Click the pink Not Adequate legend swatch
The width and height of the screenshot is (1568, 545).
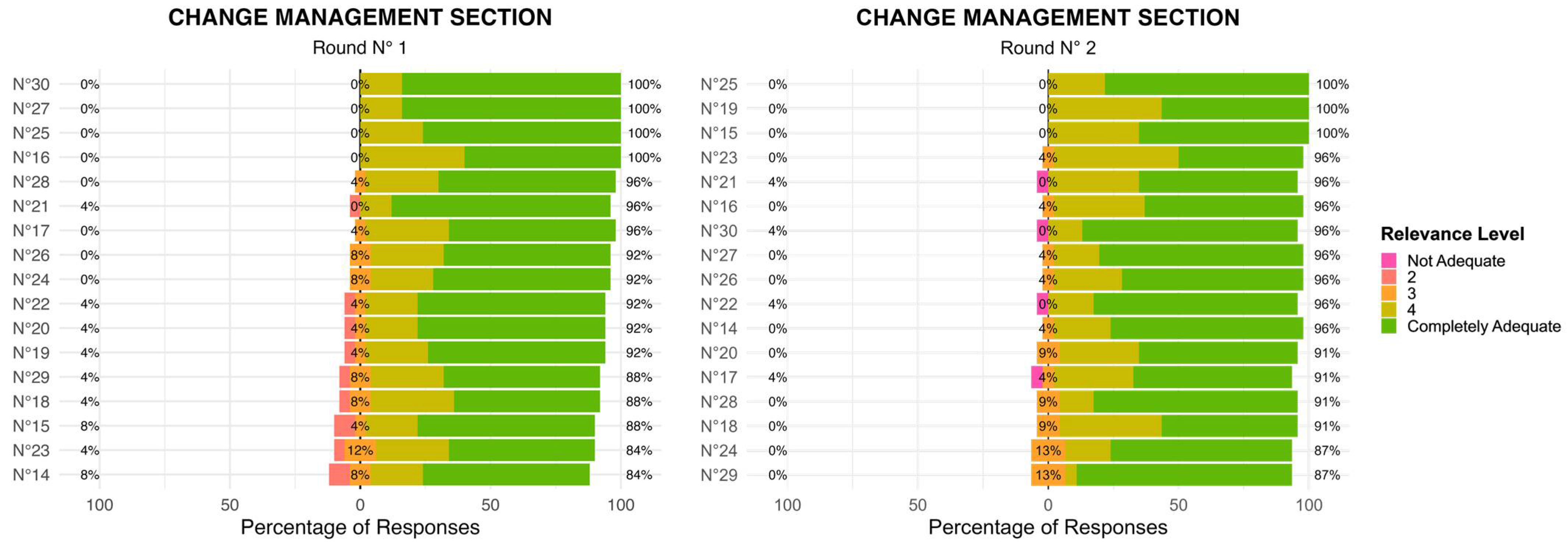(1388, 260)
